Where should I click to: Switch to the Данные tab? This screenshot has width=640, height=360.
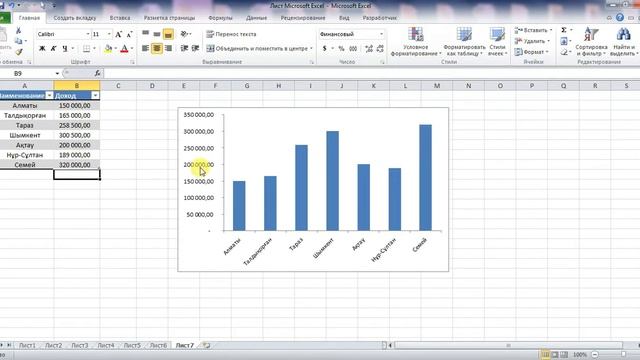pos(256,18)
